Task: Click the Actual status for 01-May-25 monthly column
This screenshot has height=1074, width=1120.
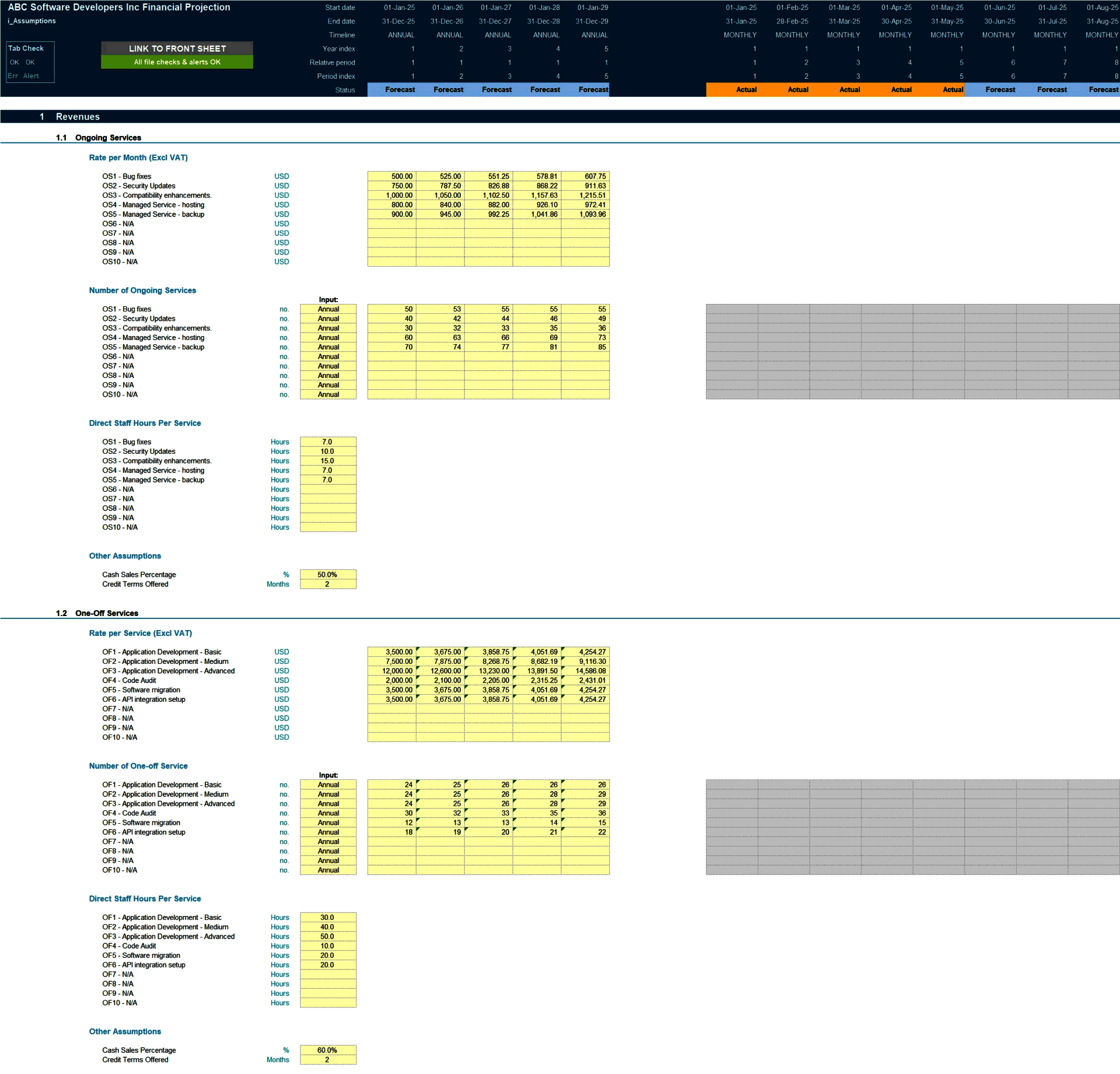Action: (x=939, y=90)
